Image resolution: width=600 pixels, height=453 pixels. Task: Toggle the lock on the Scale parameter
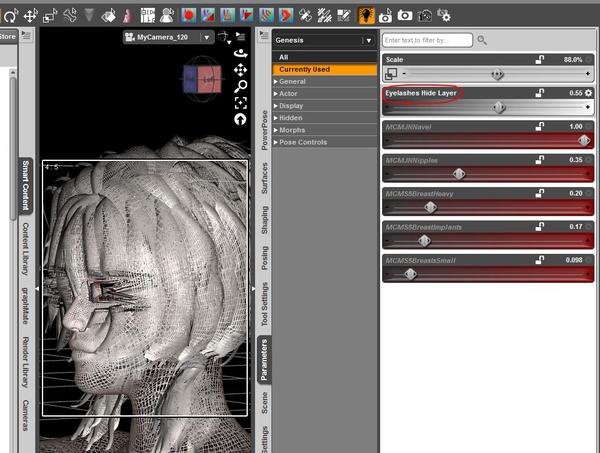pos(540,59)
